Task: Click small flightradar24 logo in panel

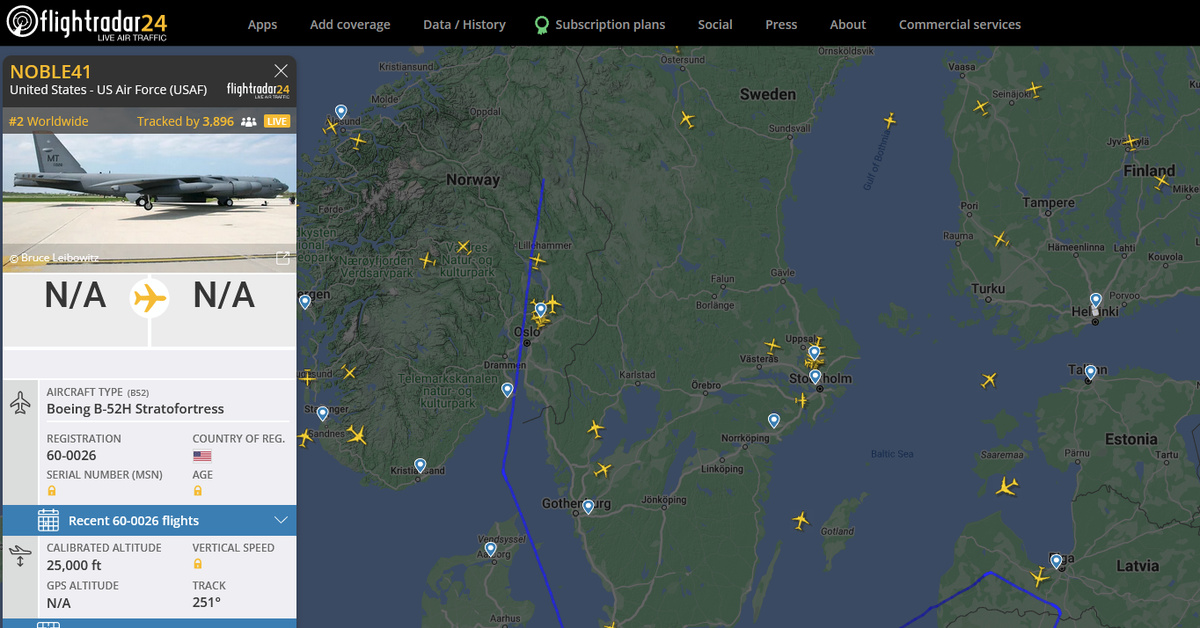Action: [x=258, y=90]
